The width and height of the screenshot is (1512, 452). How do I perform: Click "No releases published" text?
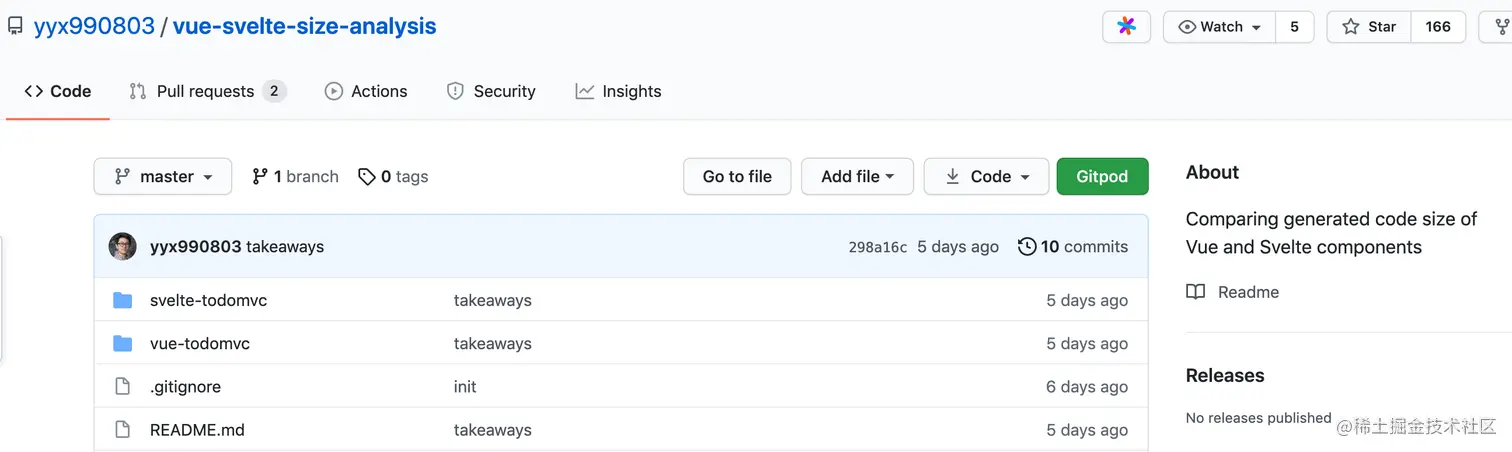coord(1258,418)
